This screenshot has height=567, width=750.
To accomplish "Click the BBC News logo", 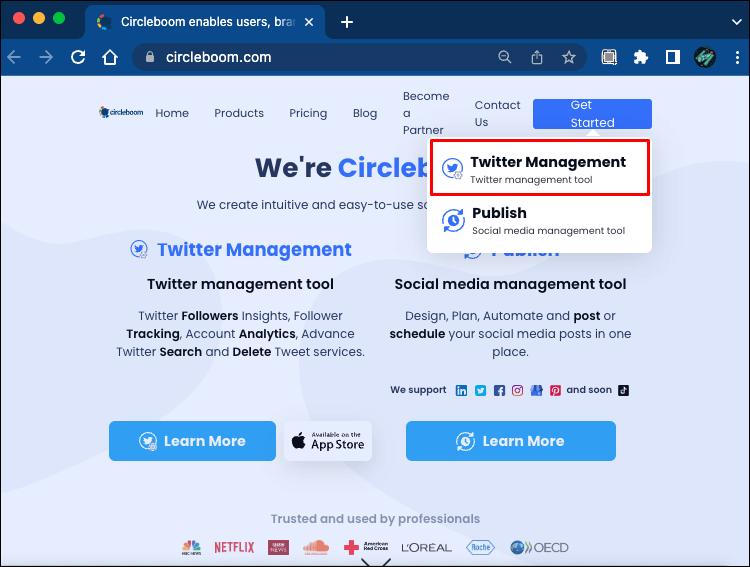I will [x=278, y=547].
